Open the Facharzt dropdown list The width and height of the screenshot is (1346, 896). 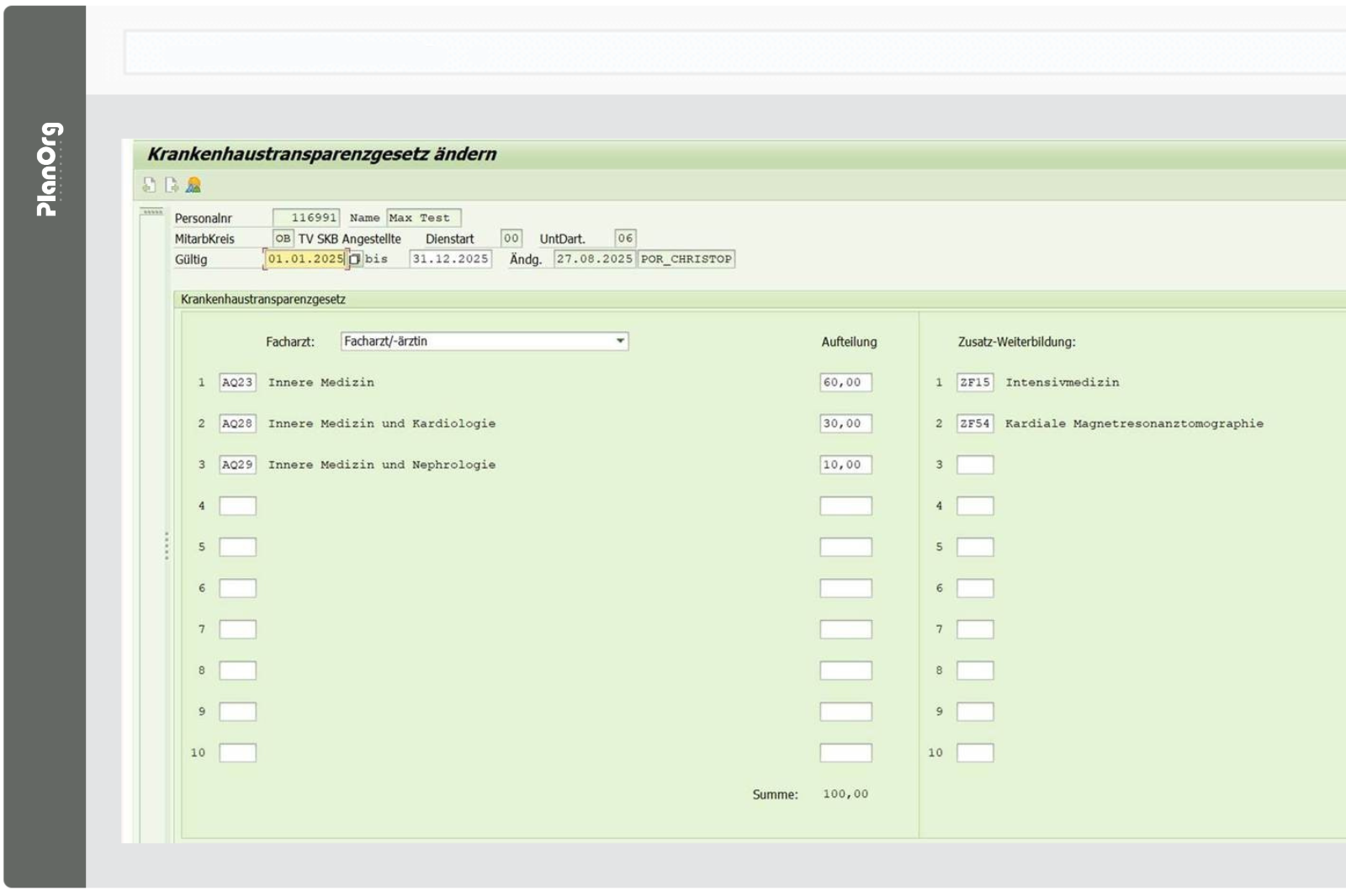[619, 342]
